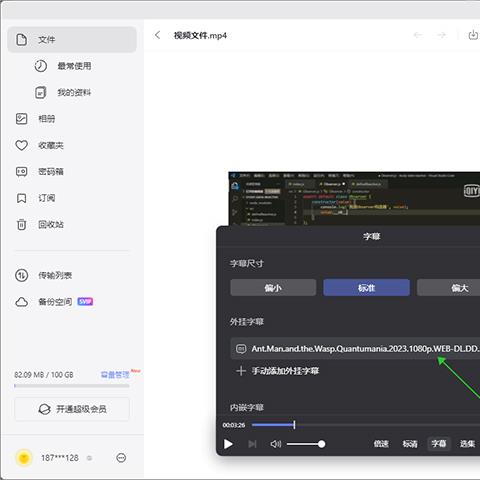Select 偏小 subtitle size option
Image resolution: width=480 pixels, height=480 pixels.
(x=273, y=288)
